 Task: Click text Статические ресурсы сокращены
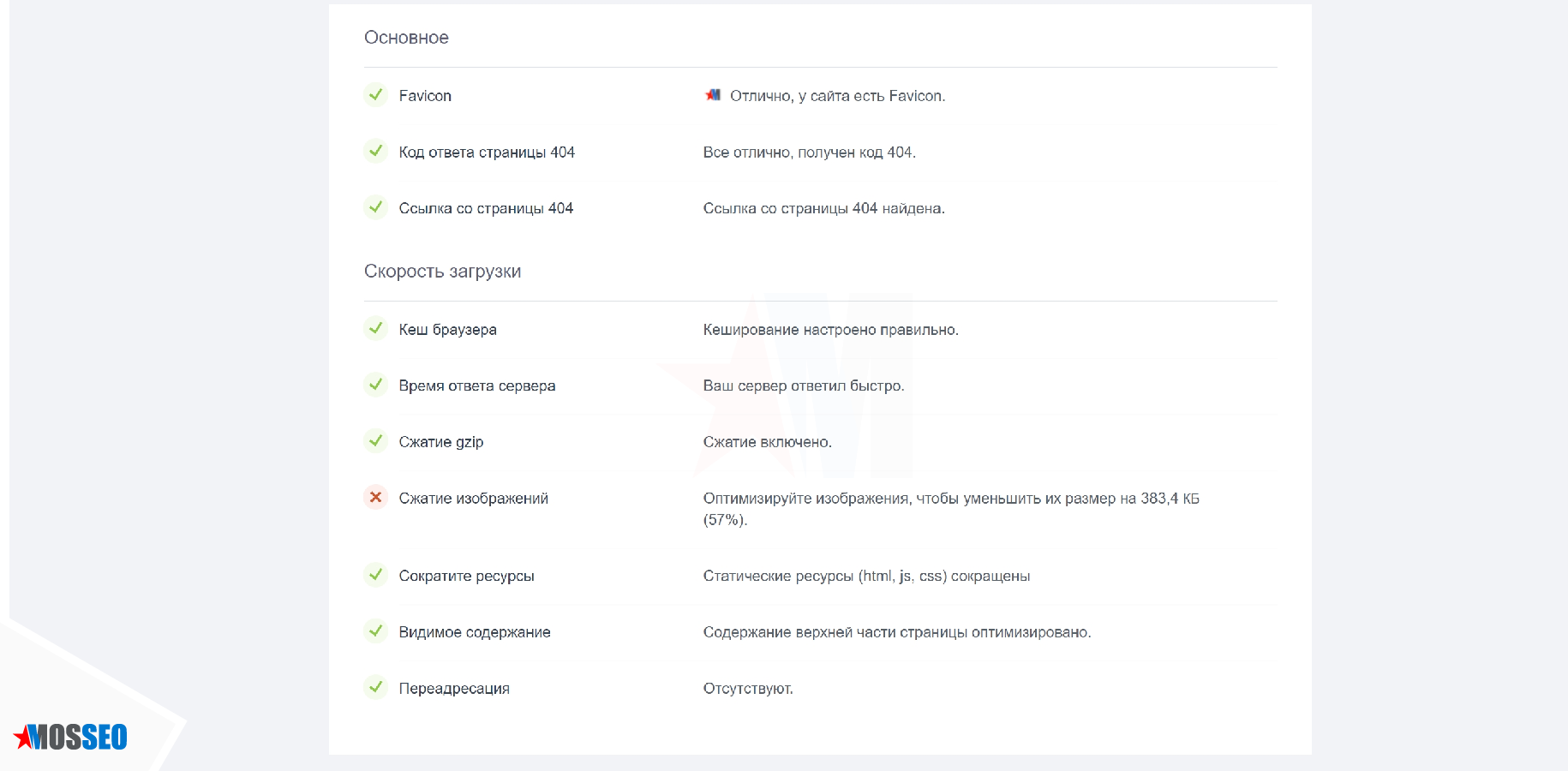(x=866, y=577)
